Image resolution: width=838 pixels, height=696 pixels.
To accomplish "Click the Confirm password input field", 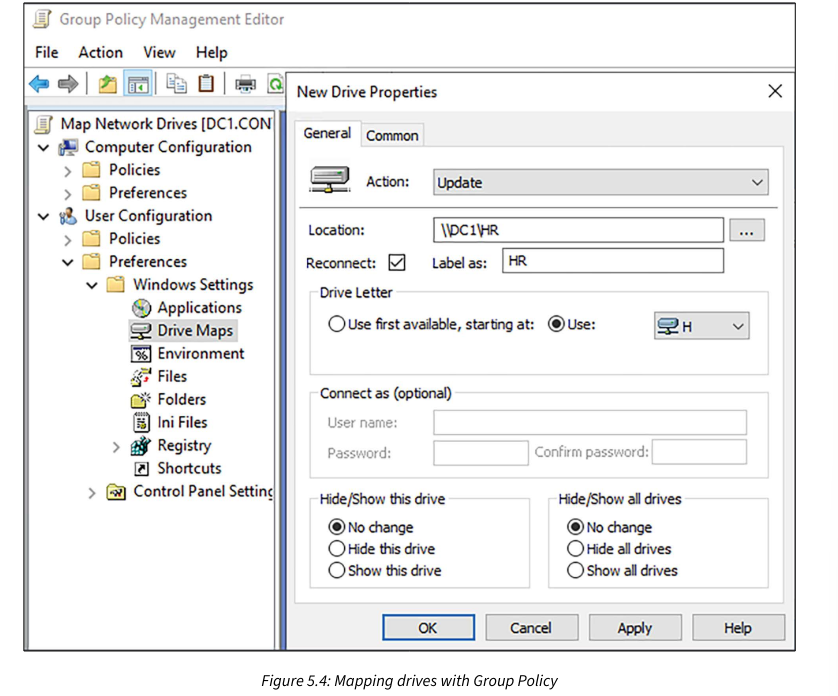I will (699, 452).
